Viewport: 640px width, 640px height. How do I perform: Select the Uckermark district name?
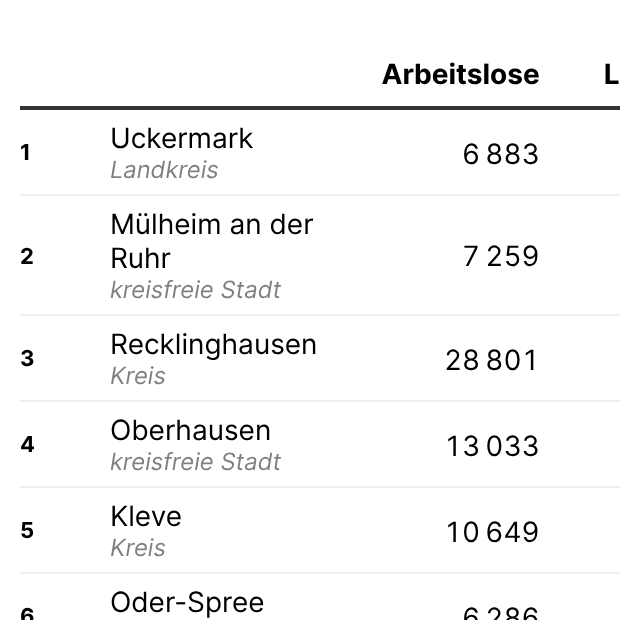[x=182, y=138]
